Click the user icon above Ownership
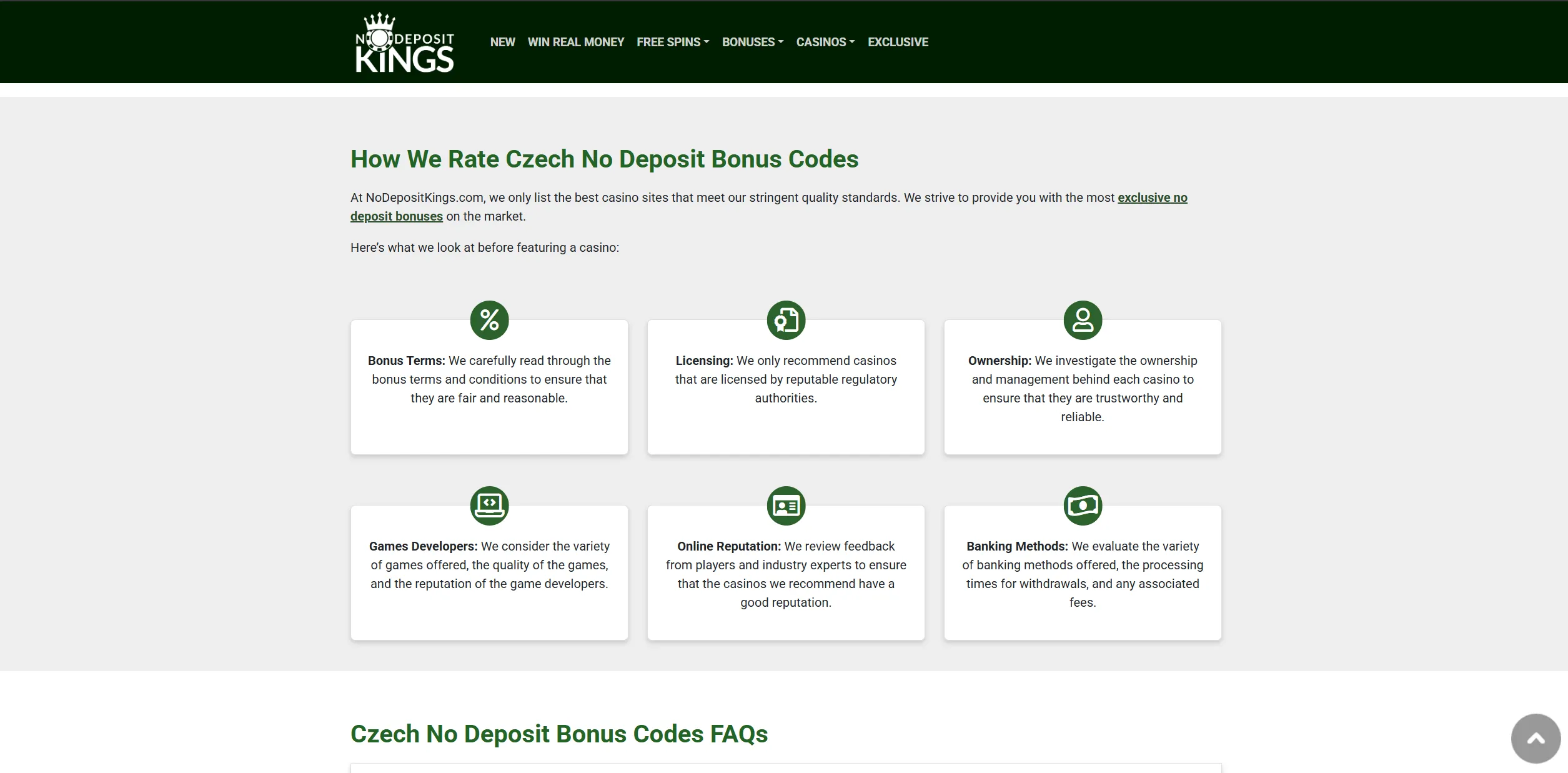 1083,321
